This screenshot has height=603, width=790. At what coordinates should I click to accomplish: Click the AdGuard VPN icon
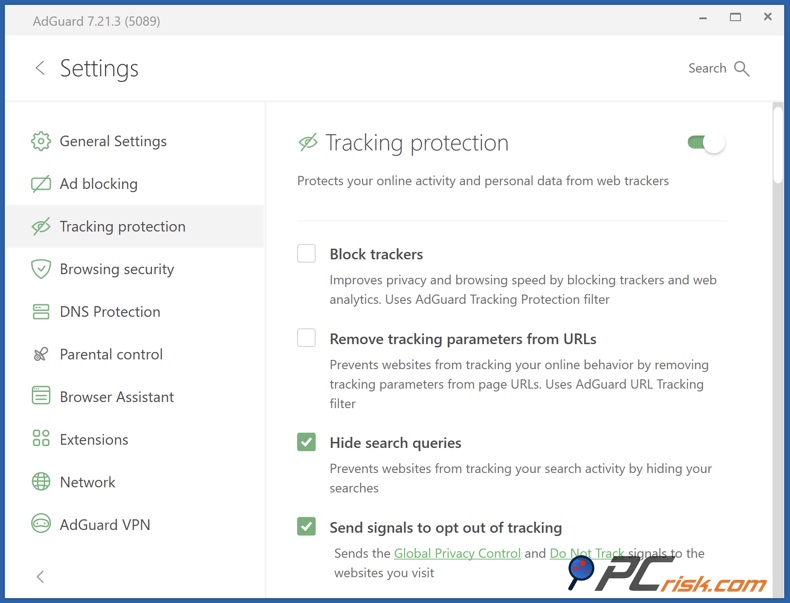[41, 524]
